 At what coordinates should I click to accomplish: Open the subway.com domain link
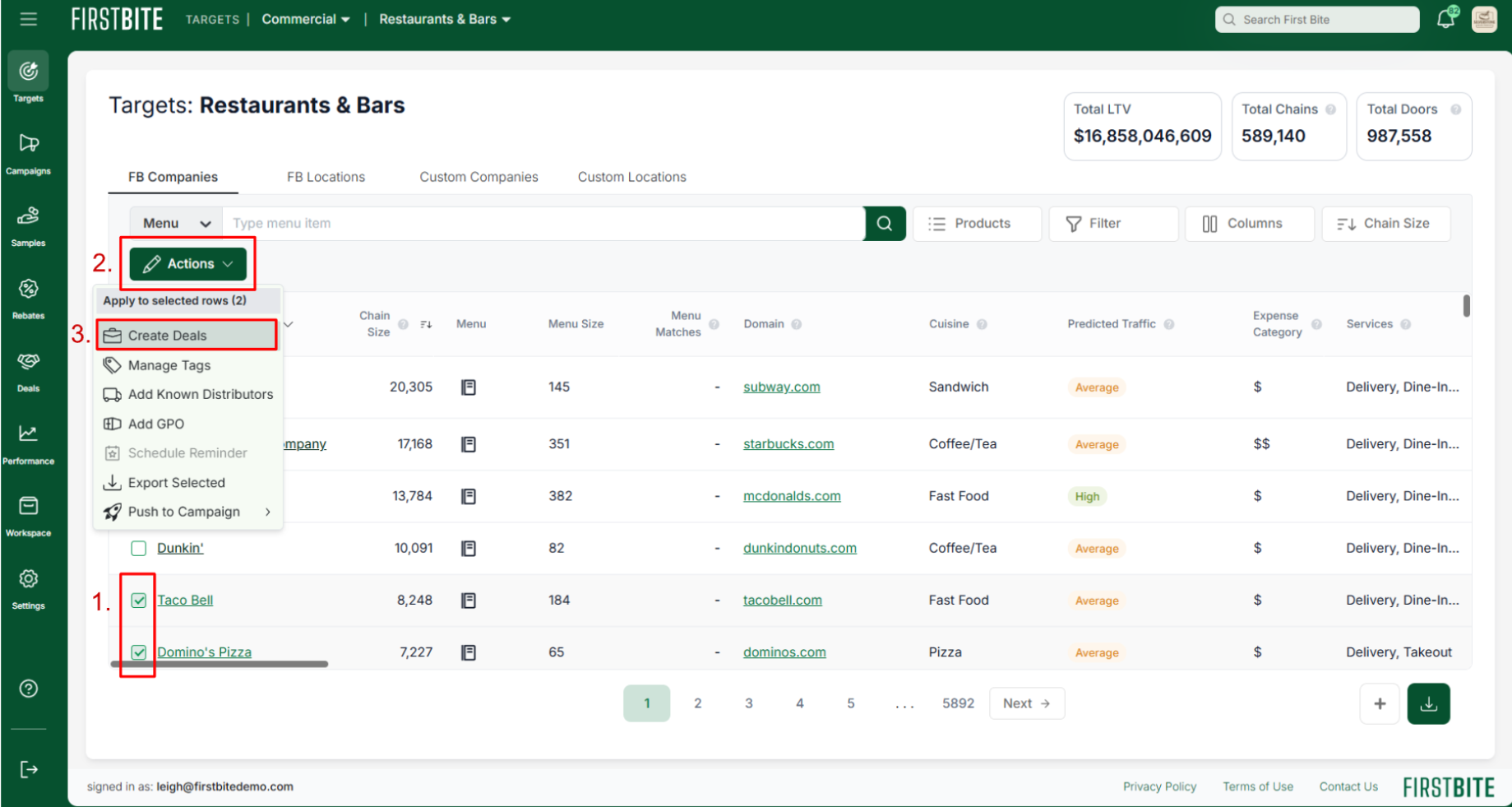coord(782,387)
